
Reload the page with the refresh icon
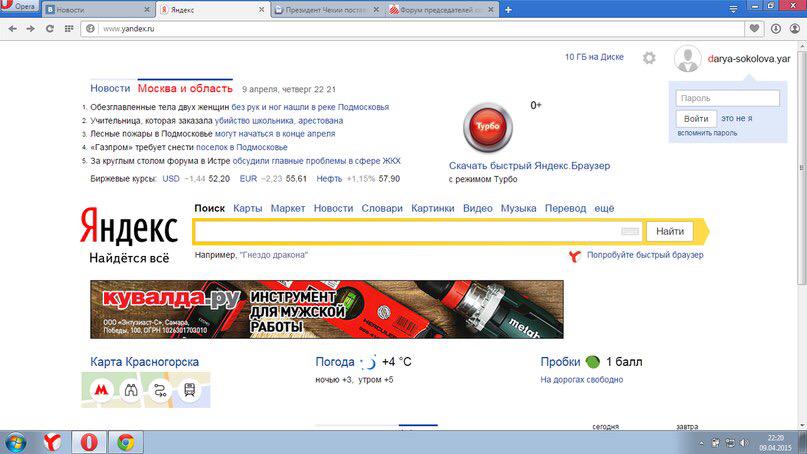coord(49,29)
